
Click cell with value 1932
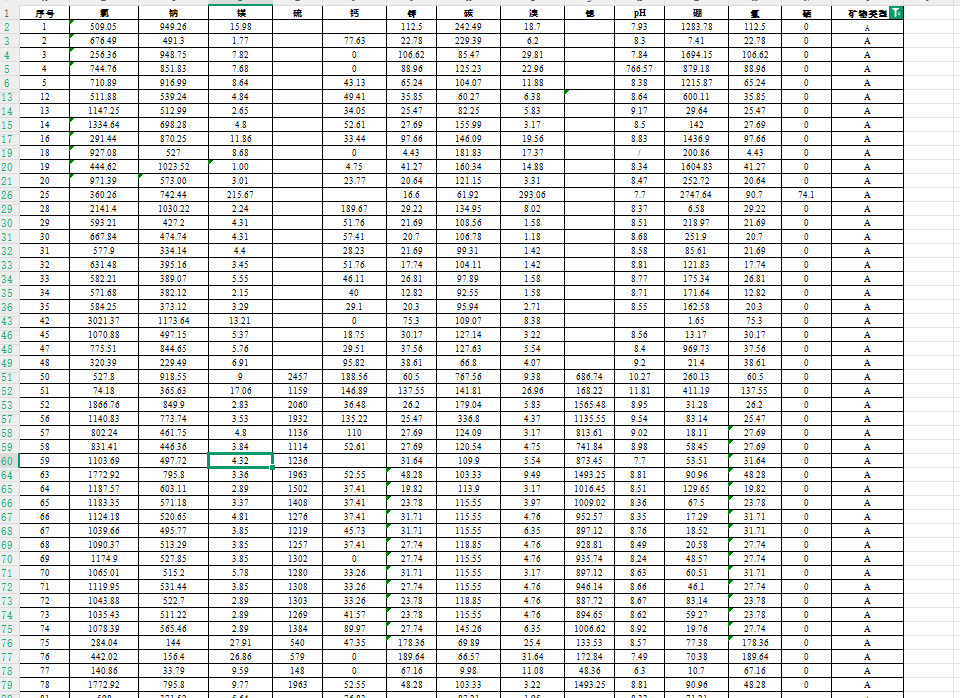298,419
